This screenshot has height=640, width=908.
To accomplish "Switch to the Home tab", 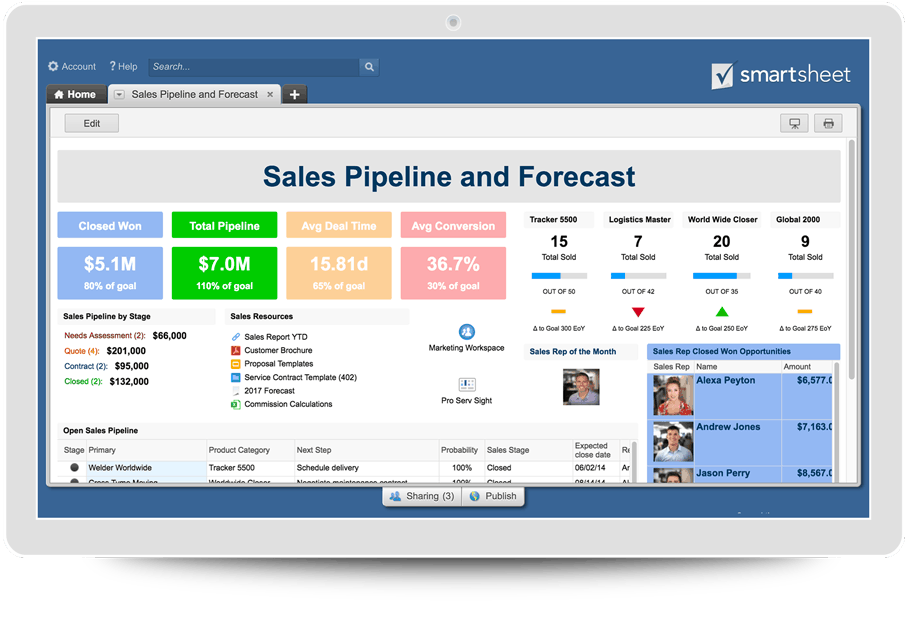I will tap(76, 93).
